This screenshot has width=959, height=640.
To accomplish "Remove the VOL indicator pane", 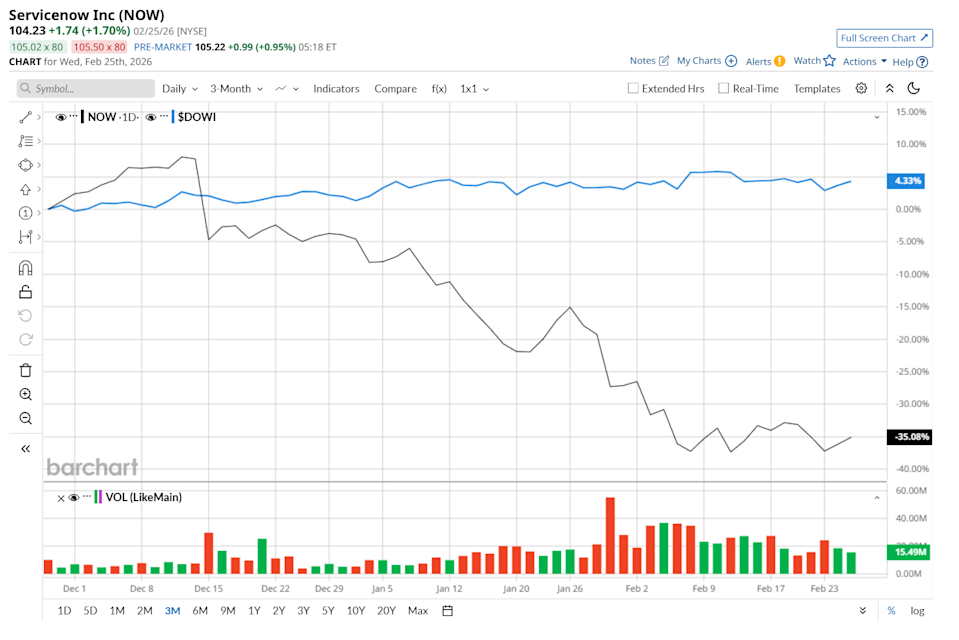I will pyautogui.click(x=61, y=498).
